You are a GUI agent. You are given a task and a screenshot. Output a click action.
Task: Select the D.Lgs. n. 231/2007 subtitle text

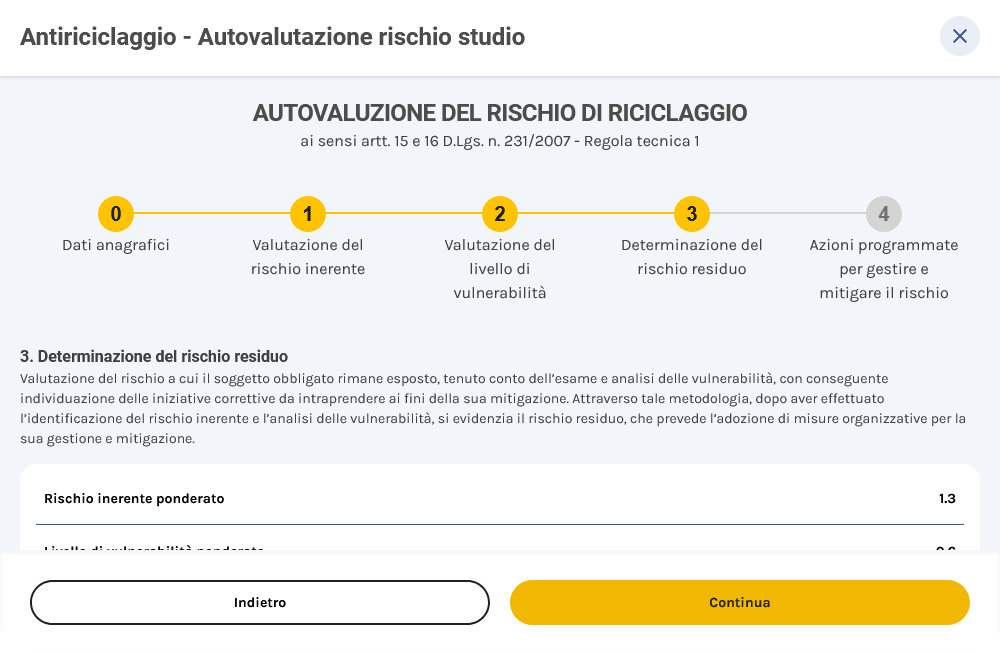(499, 141)
